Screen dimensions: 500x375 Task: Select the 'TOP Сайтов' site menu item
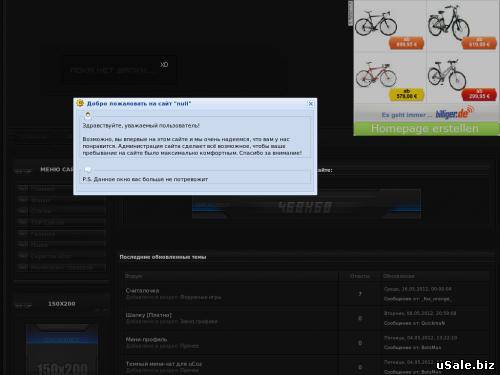tap(61, 222)
